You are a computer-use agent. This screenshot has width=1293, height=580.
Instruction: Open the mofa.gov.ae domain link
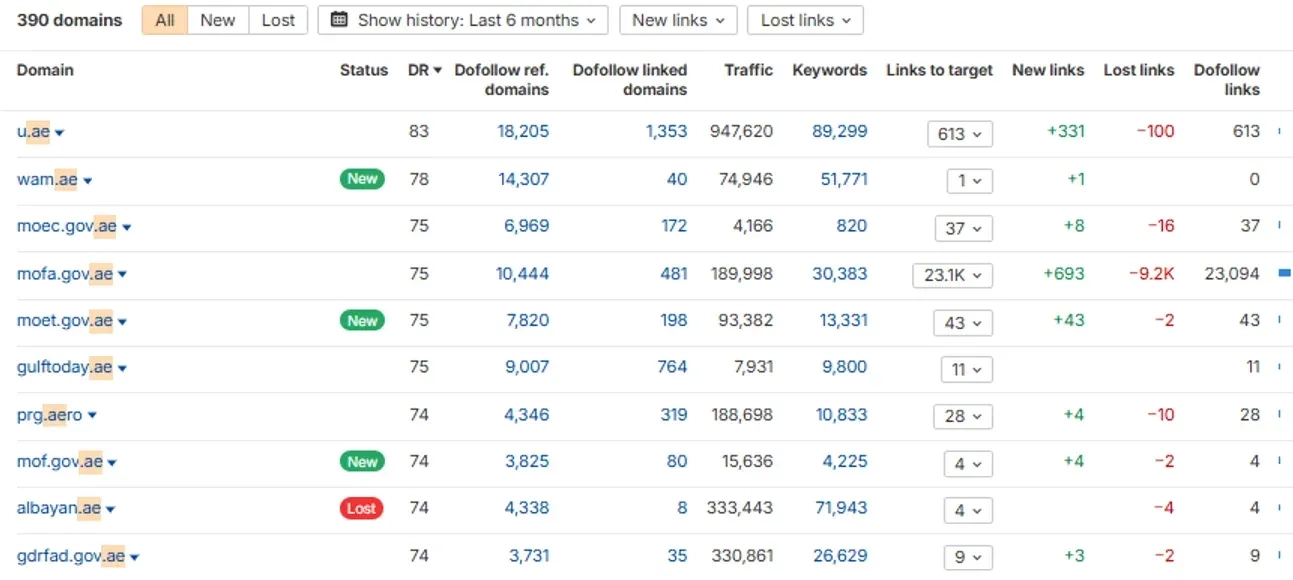pos(65,273)
